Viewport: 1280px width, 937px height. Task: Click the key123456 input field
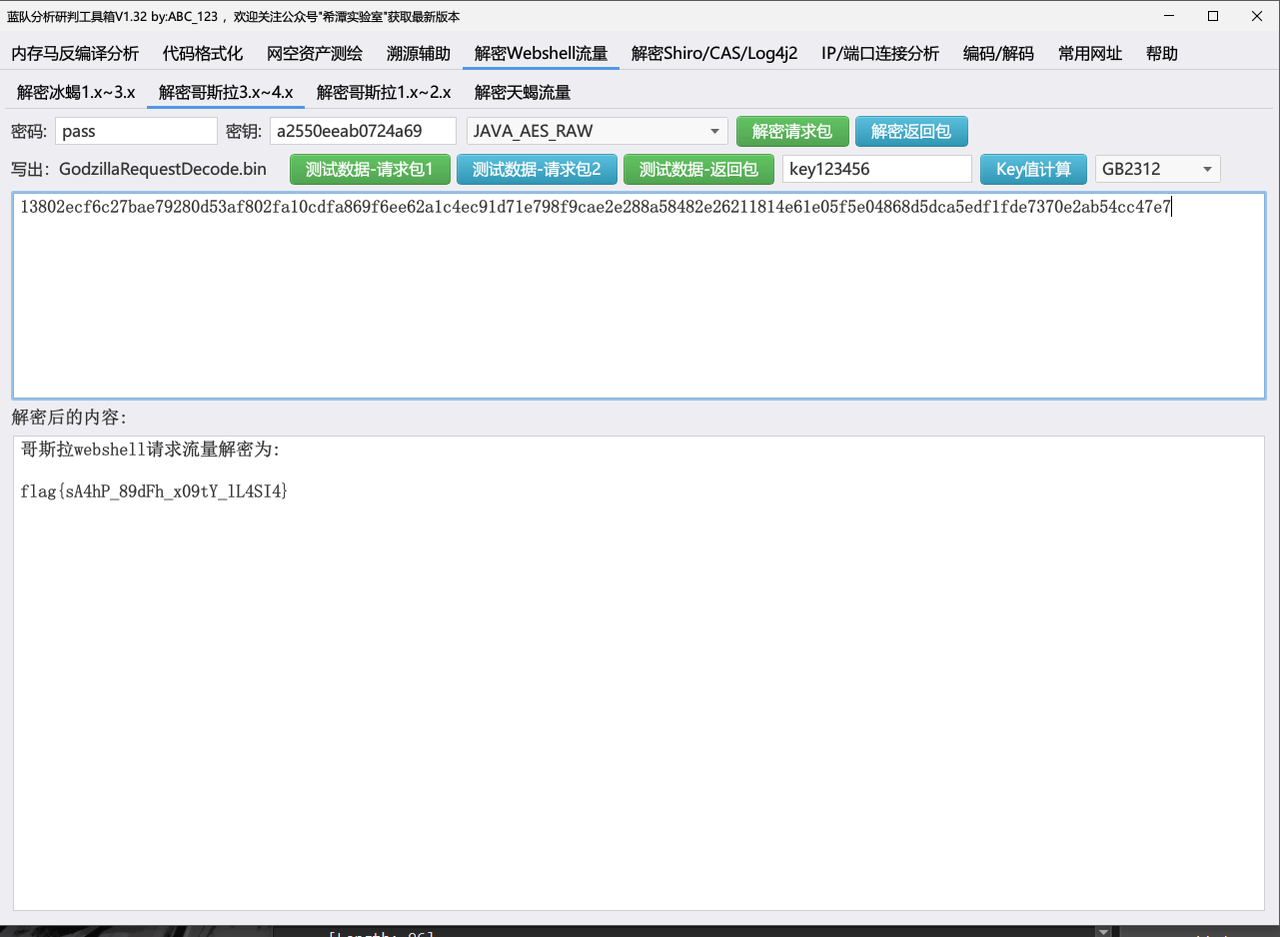877,169
